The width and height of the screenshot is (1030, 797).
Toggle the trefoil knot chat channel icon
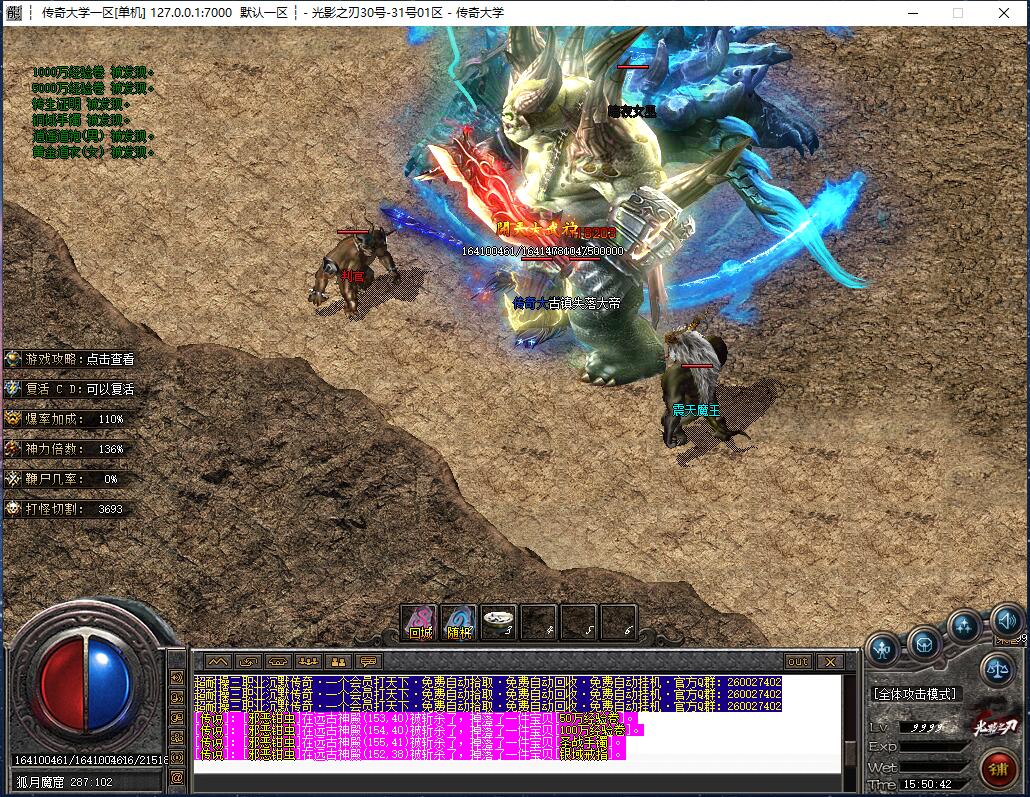point(177,738)
